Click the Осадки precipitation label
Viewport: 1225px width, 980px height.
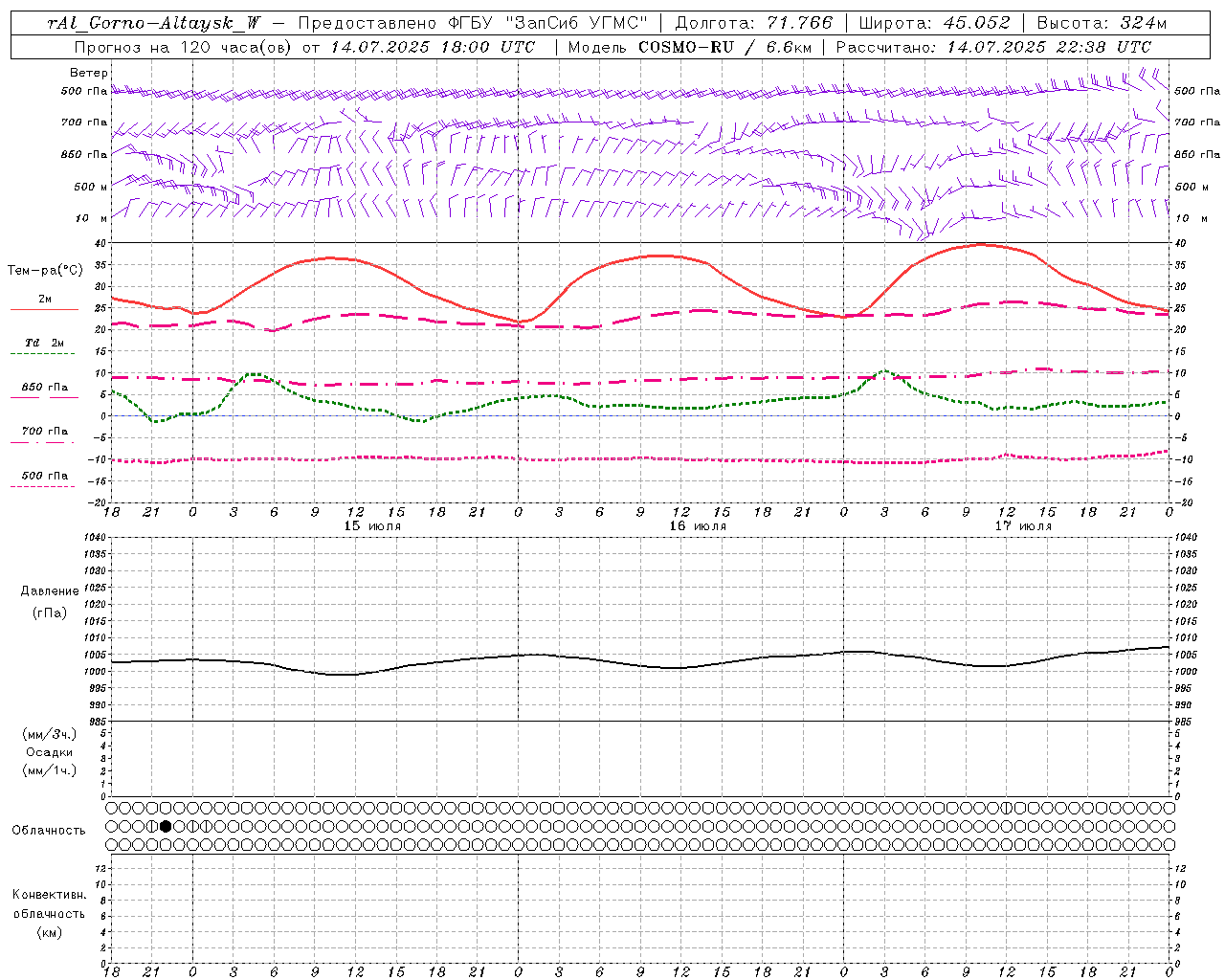[x=49, y=752]
